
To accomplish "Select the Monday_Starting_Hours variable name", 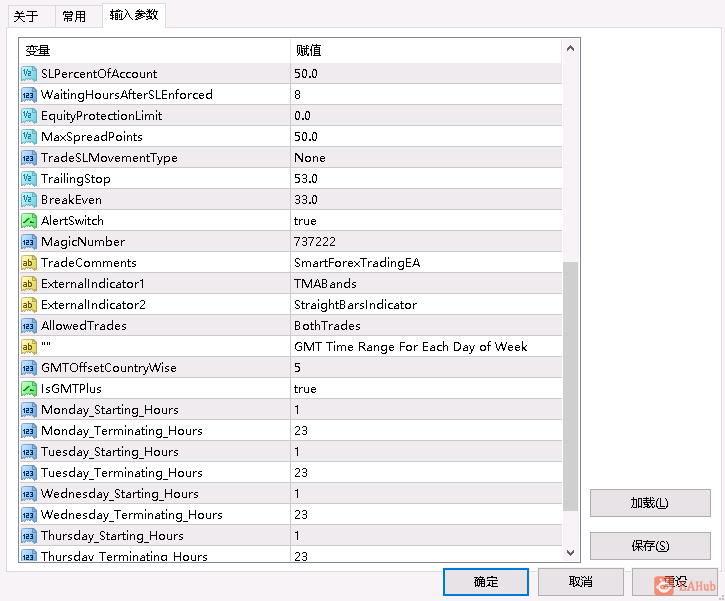I will [110, 410].
